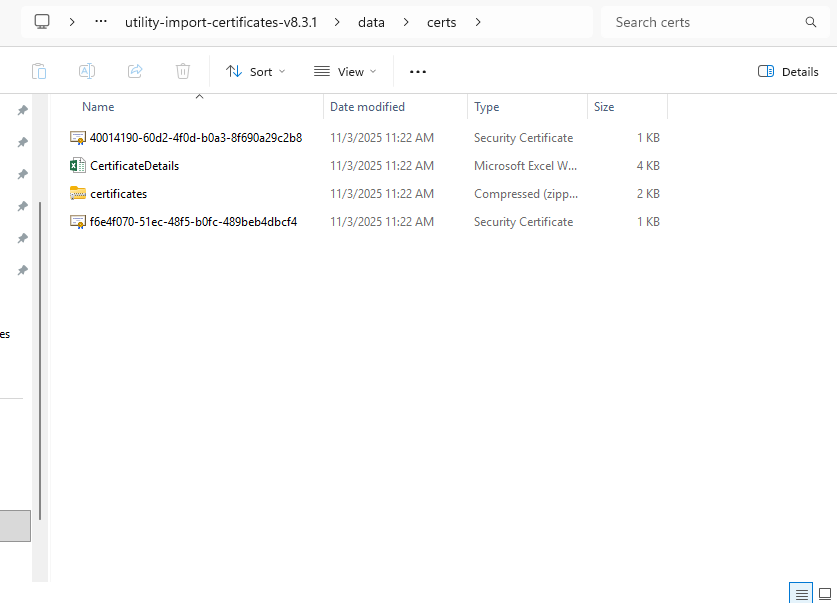Viewport: 837px width, 603px height.
Task: Click the Search certs input field
Action: pos(700,22)
